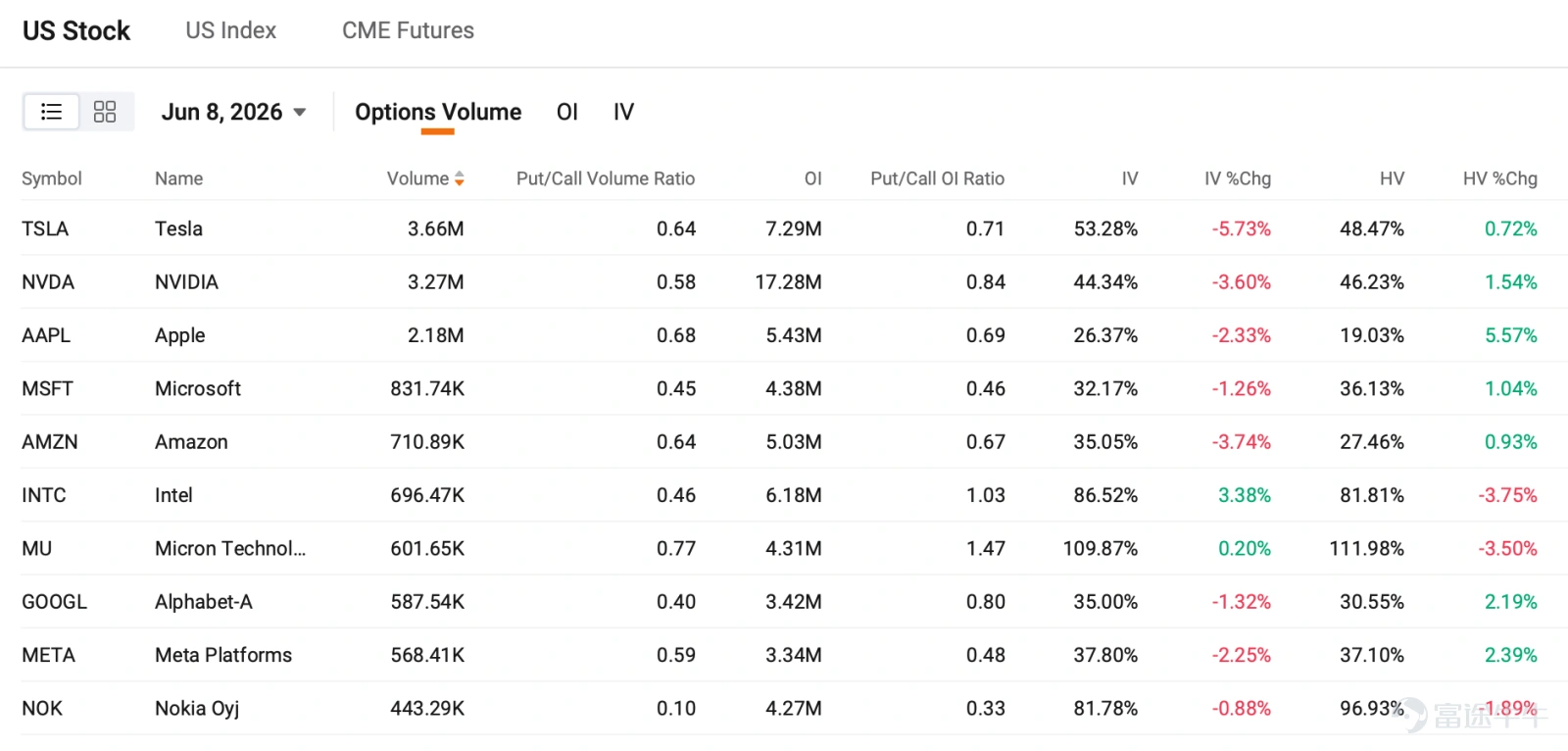The image size is (1568, 751).
Task: Open the CME Futures tab
Action: [408, 30]
